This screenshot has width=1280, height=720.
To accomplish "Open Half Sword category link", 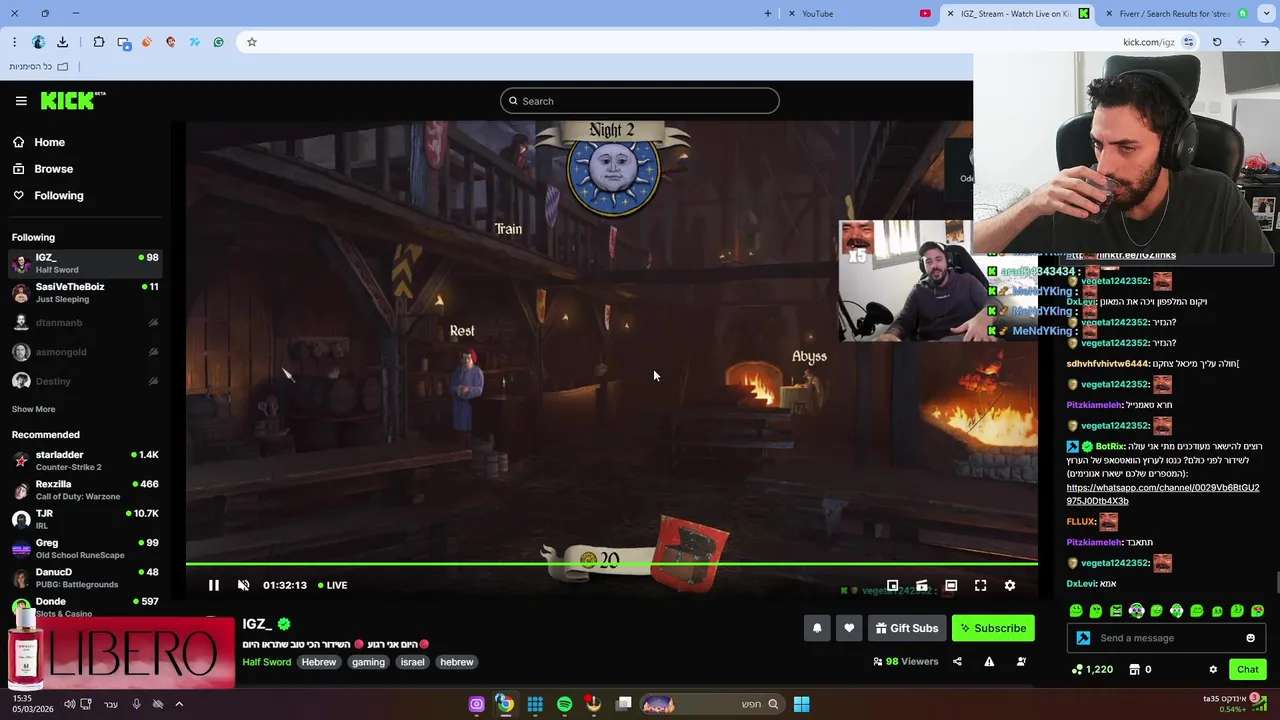I will (266, 662).
